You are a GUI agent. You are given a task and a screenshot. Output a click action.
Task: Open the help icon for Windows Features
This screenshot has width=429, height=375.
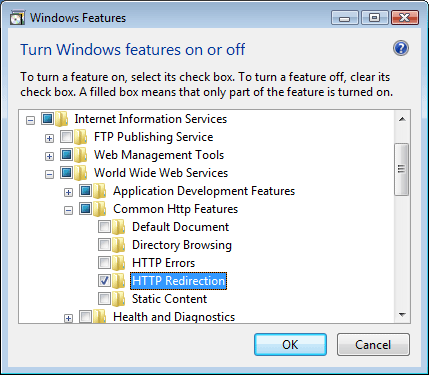[x=401, y=49]
